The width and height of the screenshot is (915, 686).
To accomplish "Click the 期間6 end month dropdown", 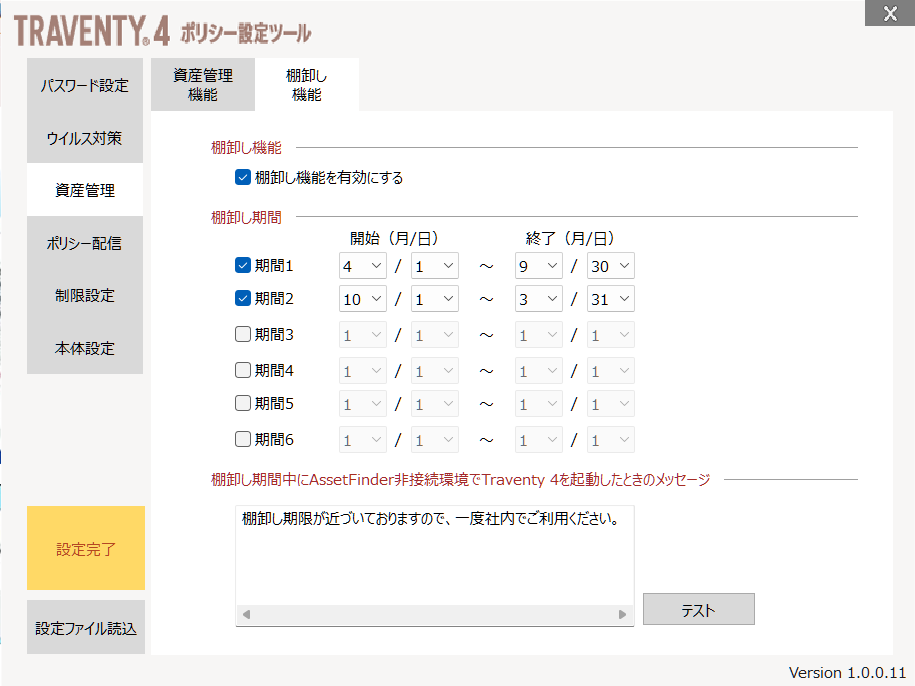I will point(539,440).
